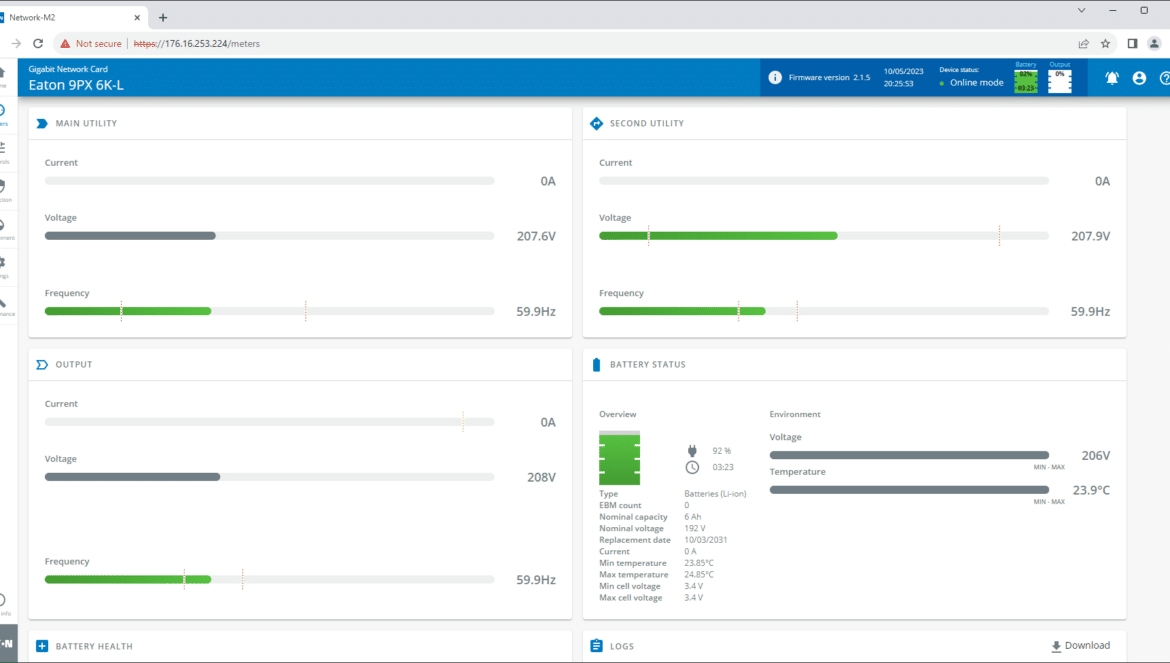Viewport: 1170px width, 663px height.
Task: Click the green battery graphic in Overview
Action: (619, 458)
